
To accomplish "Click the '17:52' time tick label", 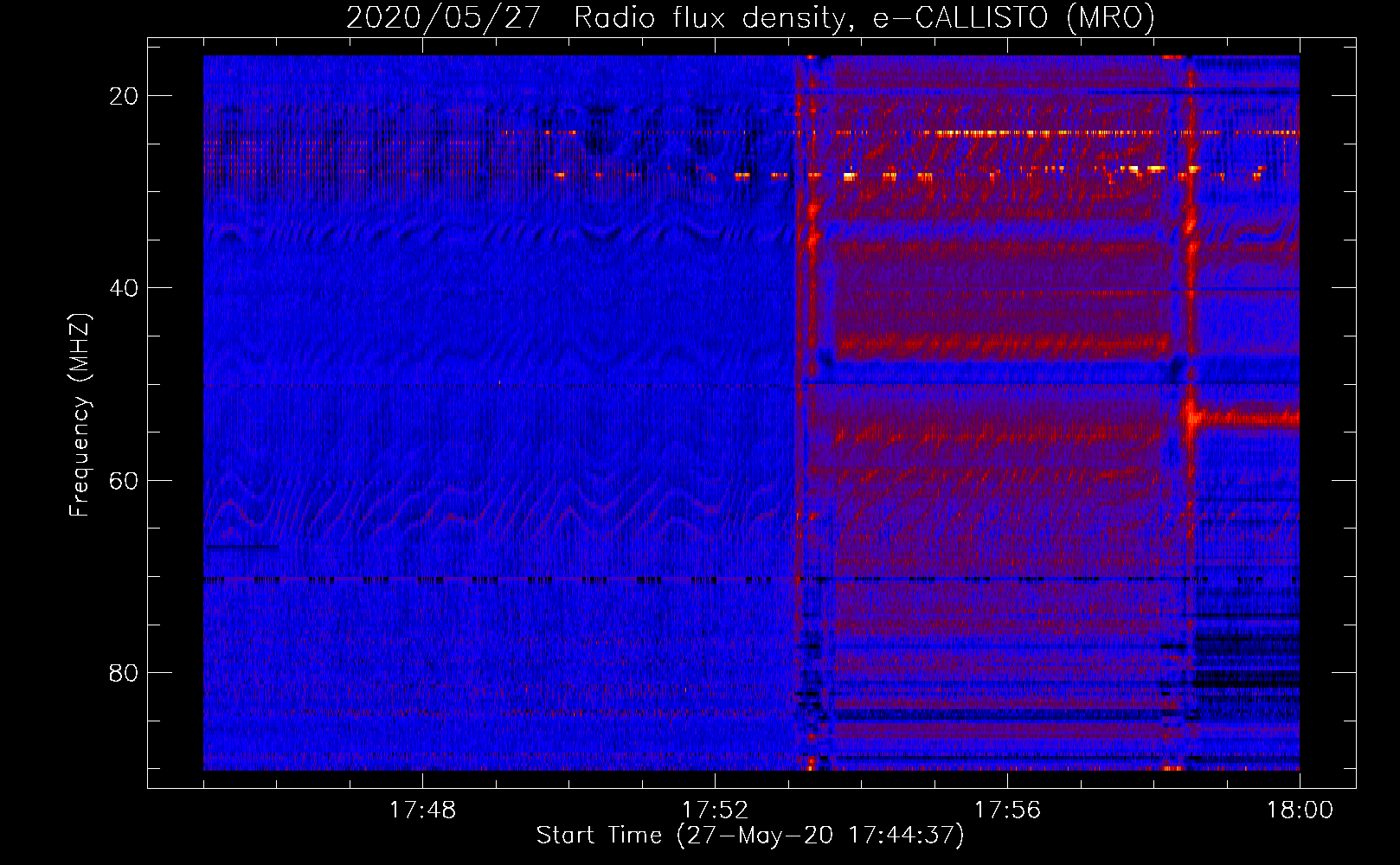I will click(715, 811).
